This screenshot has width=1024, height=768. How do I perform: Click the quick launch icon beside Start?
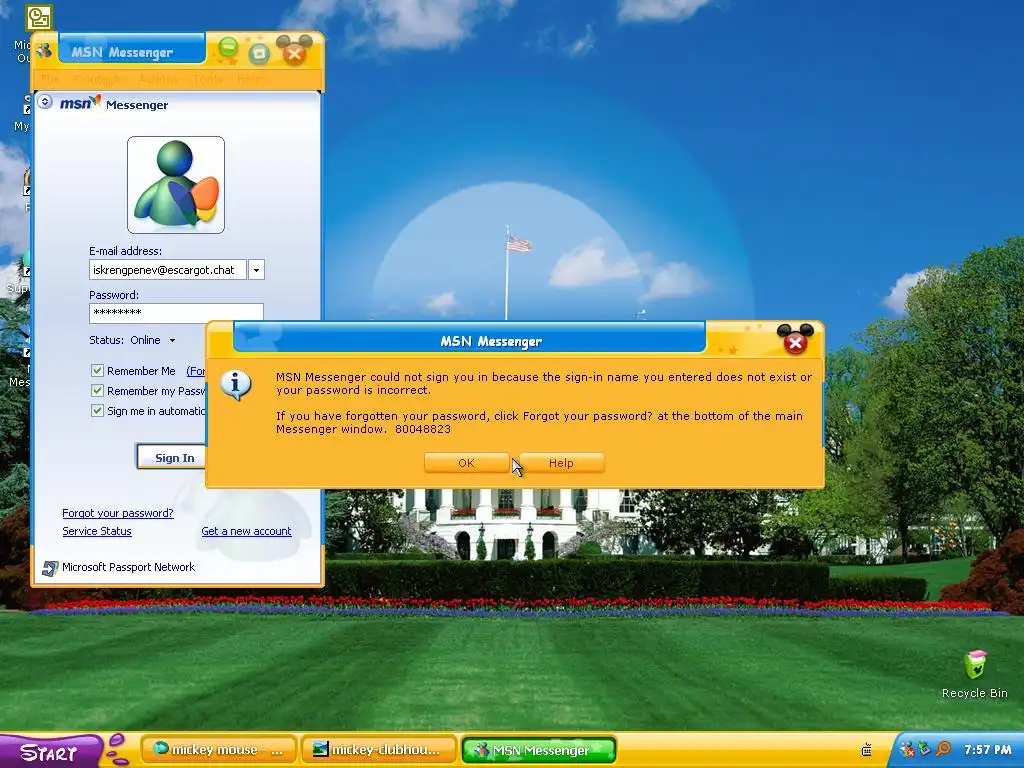click(118, 750)
